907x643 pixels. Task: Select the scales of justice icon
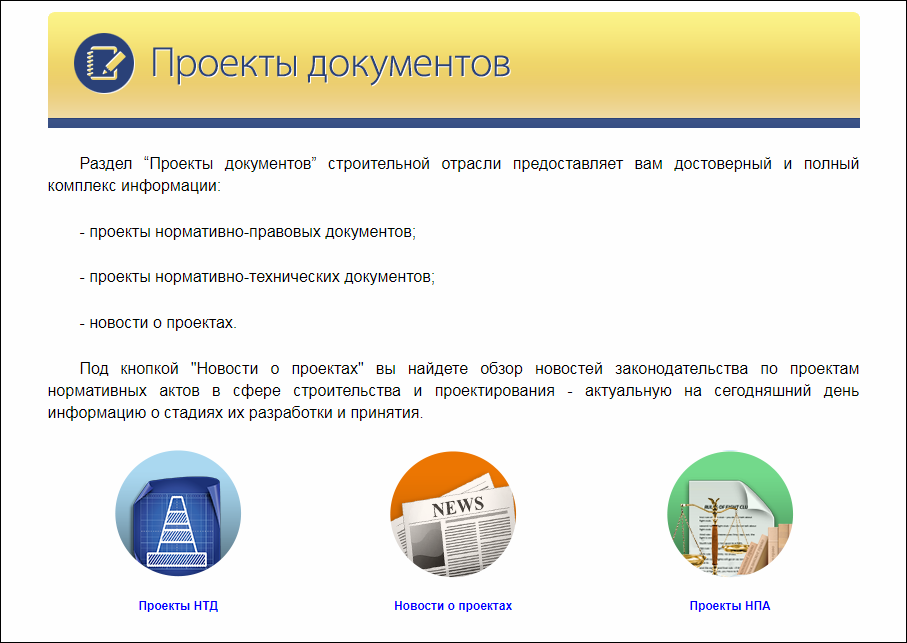(x=729, y=513)
